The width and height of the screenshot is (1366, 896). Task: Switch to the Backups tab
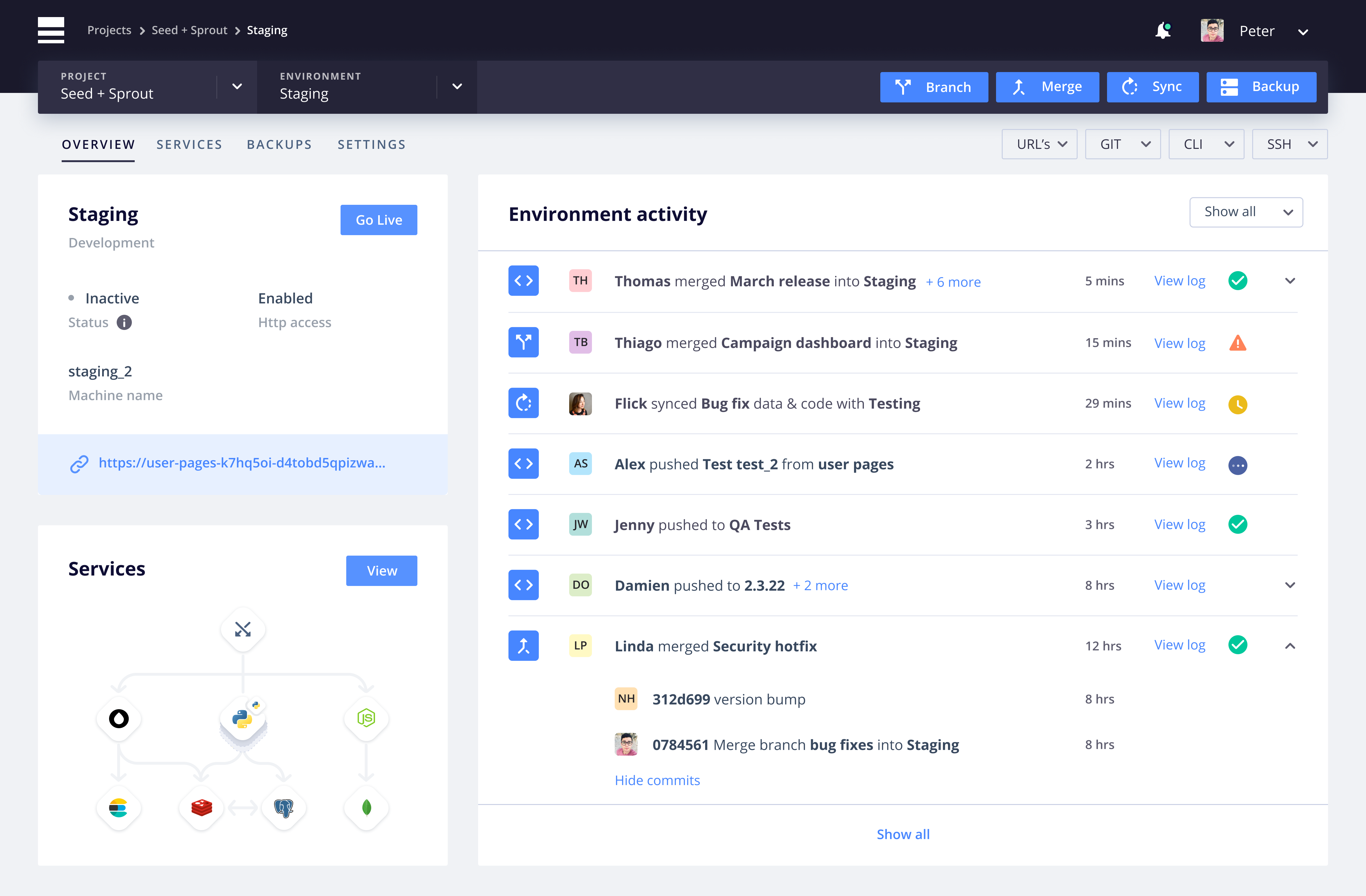(x=279, y=144)
